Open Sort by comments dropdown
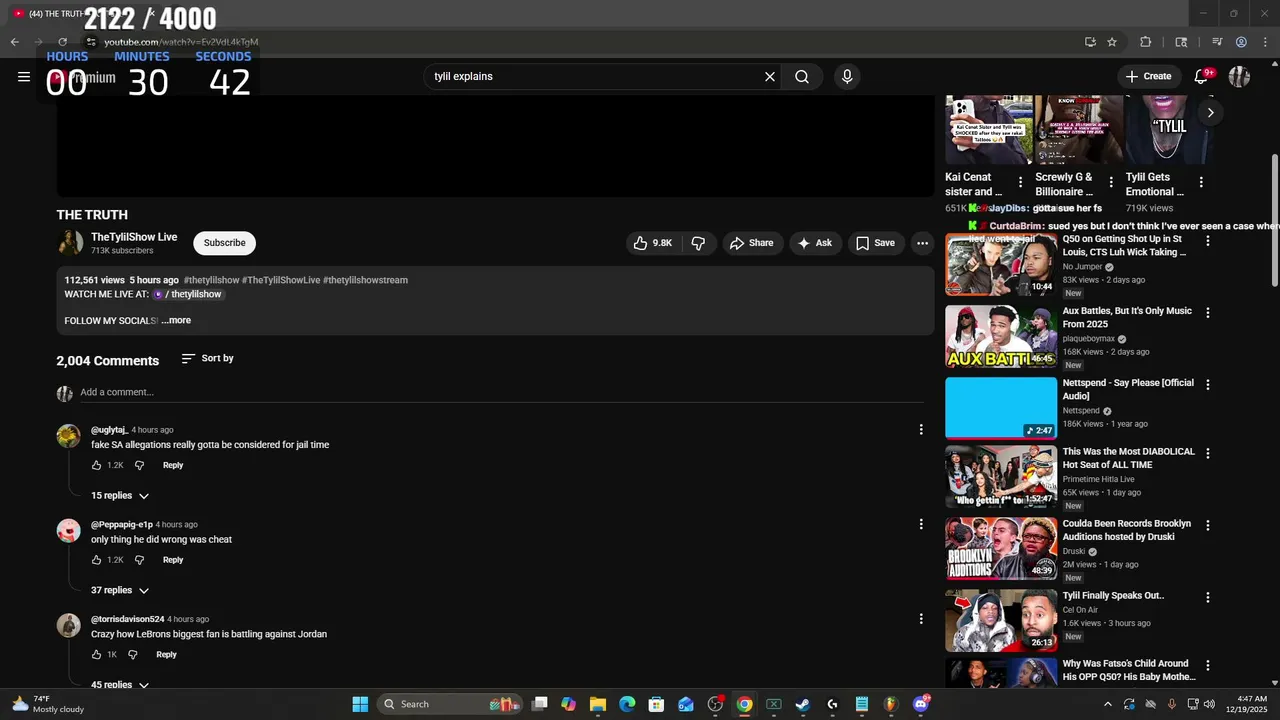 (x=207, y=358)
